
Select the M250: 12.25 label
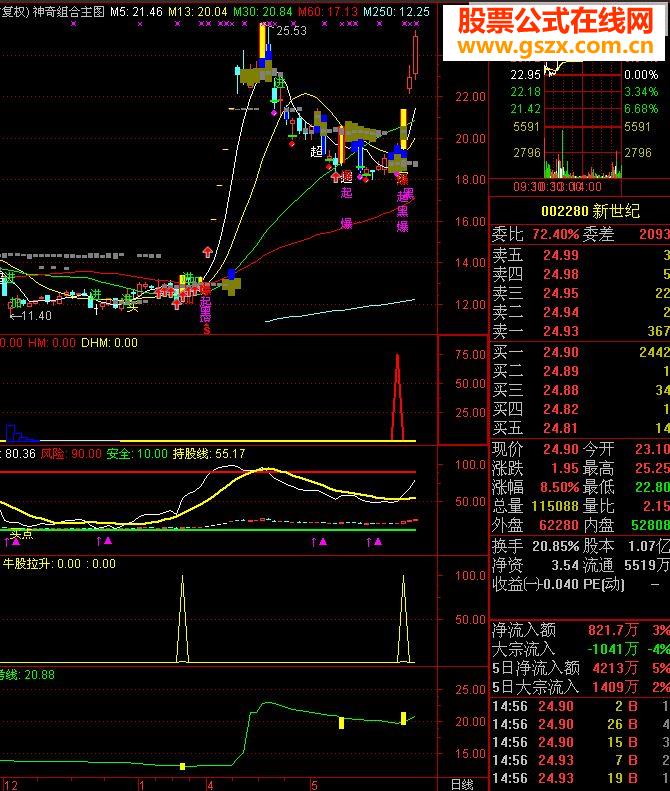pos(397,12)
